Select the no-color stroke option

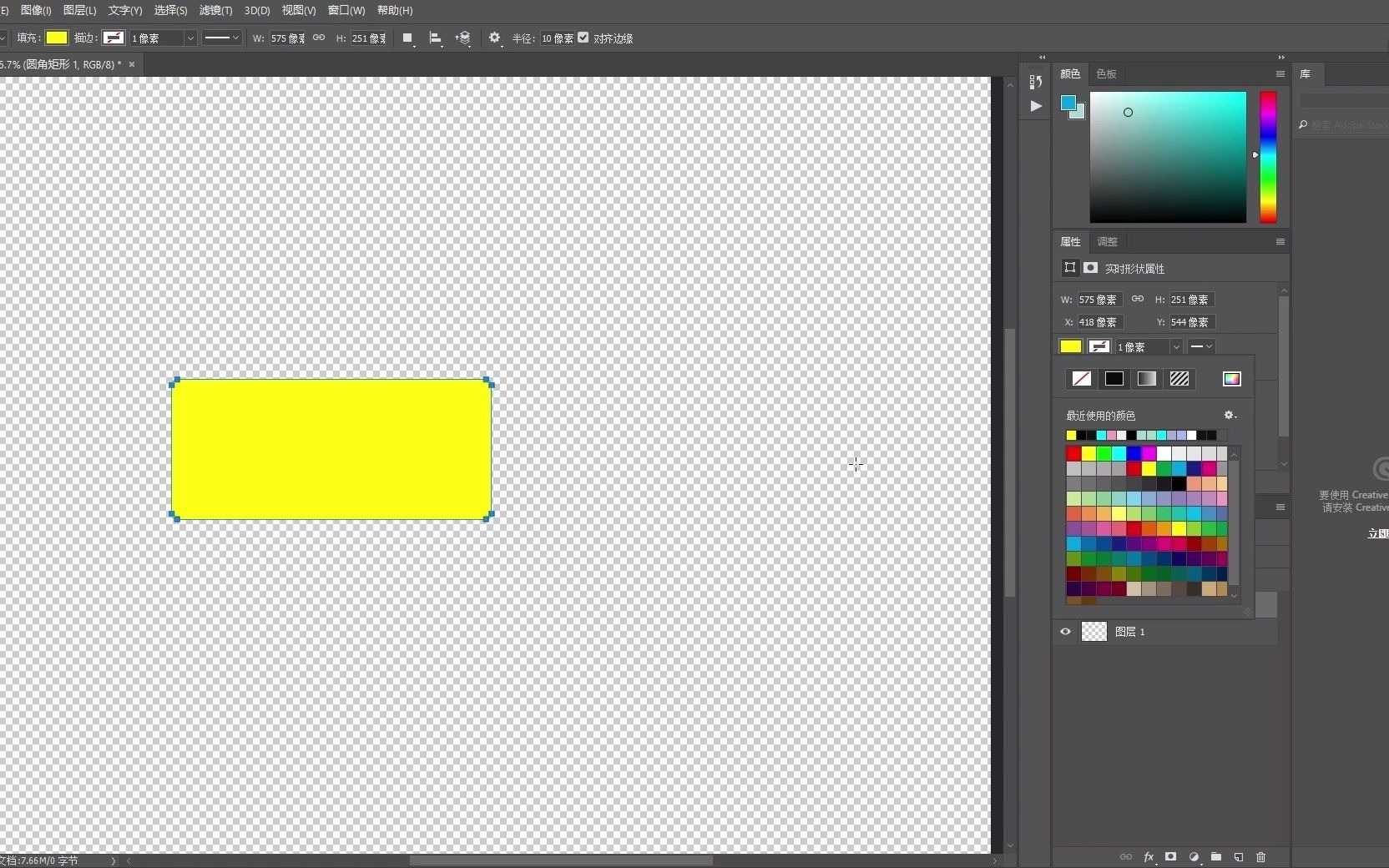coord(1082,379)
